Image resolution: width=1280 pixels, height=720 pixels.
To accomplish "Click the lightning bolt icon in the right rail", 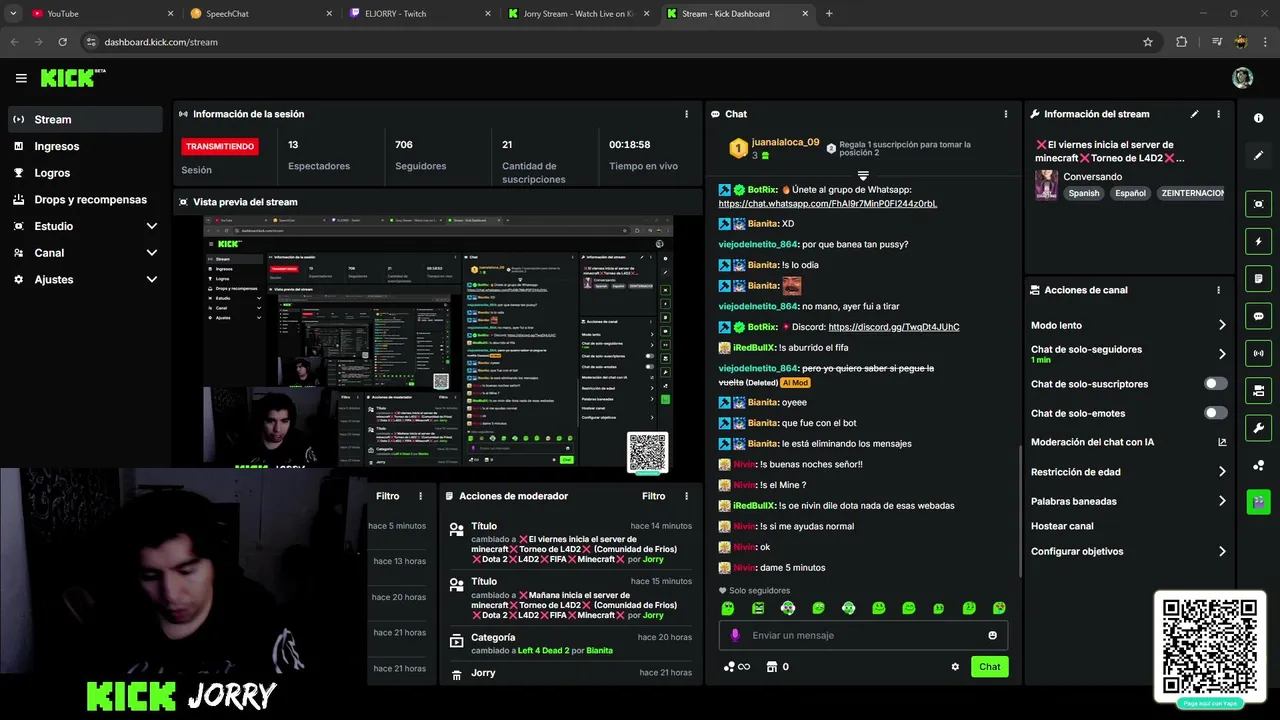I will coord(1258,241).
